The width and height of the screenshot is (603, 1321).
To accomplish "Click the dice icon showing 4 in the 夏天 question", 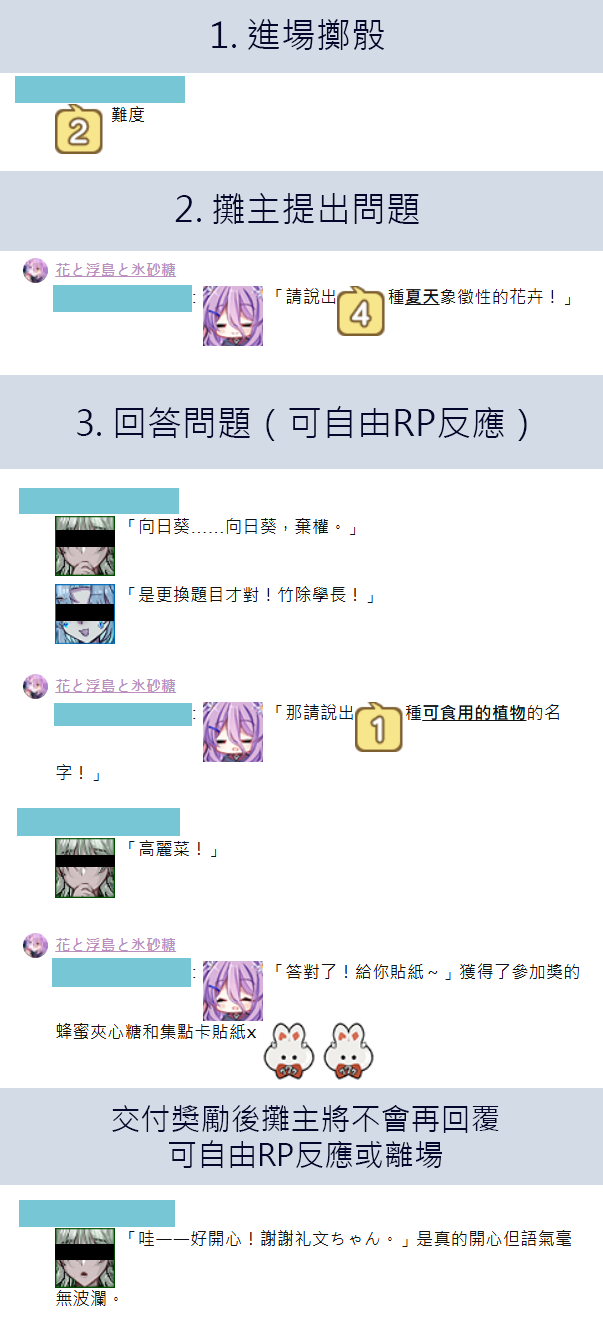I will (361, 311).
